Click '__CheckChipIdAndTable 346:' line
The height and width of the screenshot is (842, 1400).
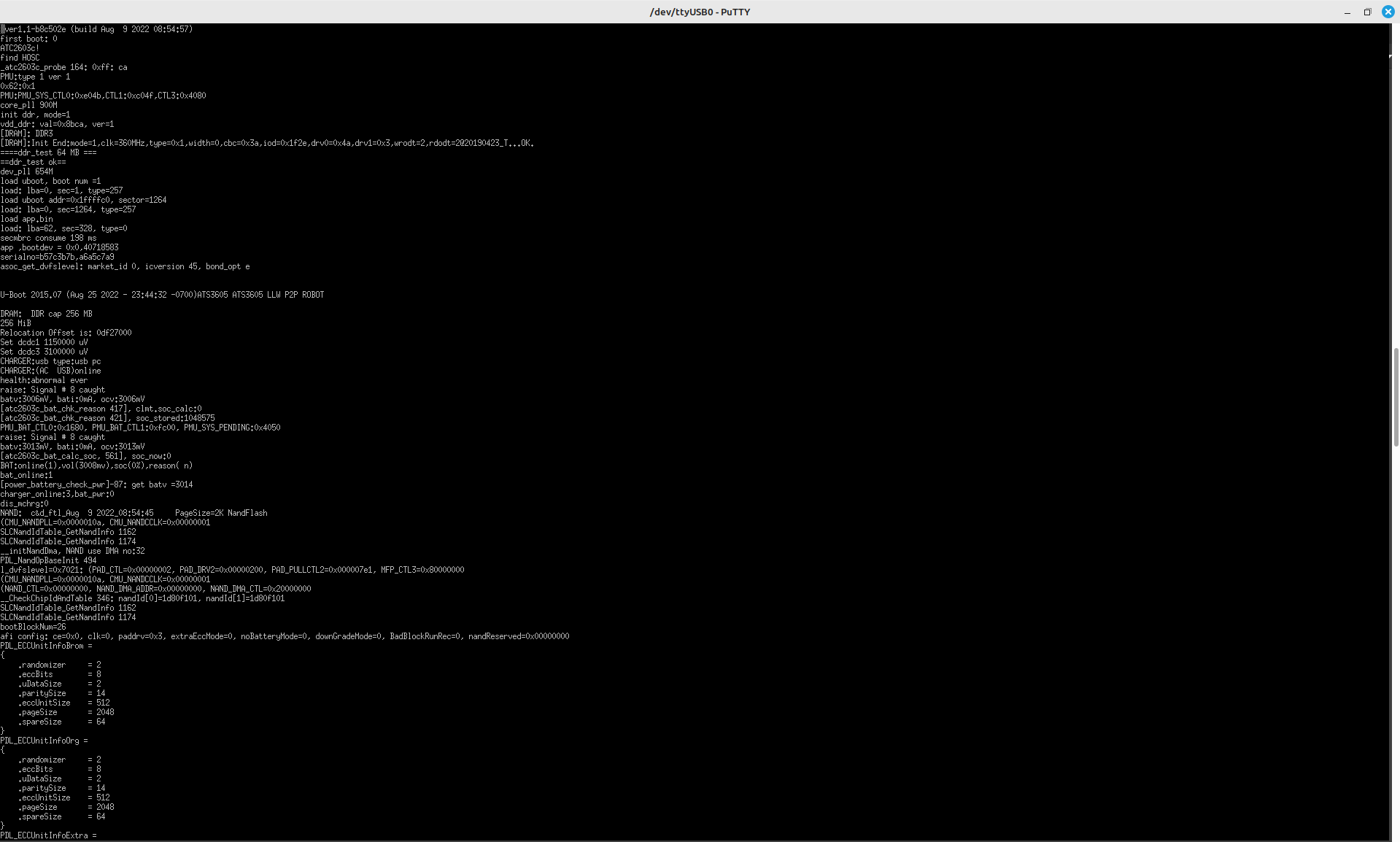[x=142, y=598]
